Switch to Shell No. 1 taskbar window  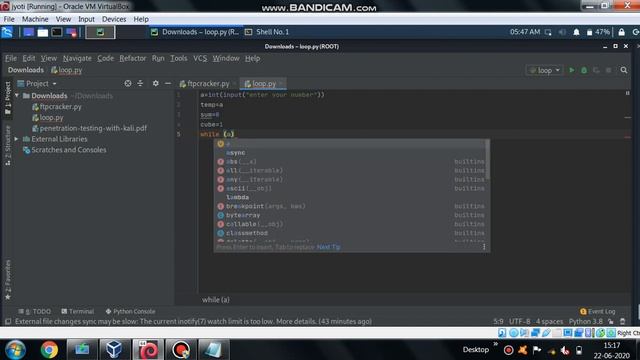coord(267,32)
